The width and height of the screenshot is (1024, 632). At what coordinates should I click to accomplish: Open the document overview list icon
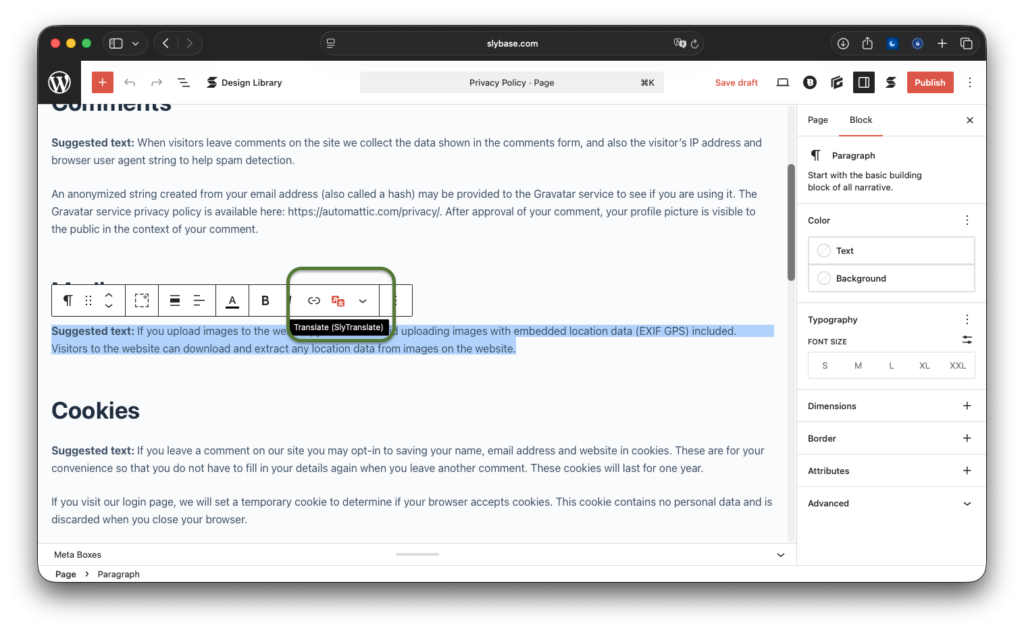184,83
